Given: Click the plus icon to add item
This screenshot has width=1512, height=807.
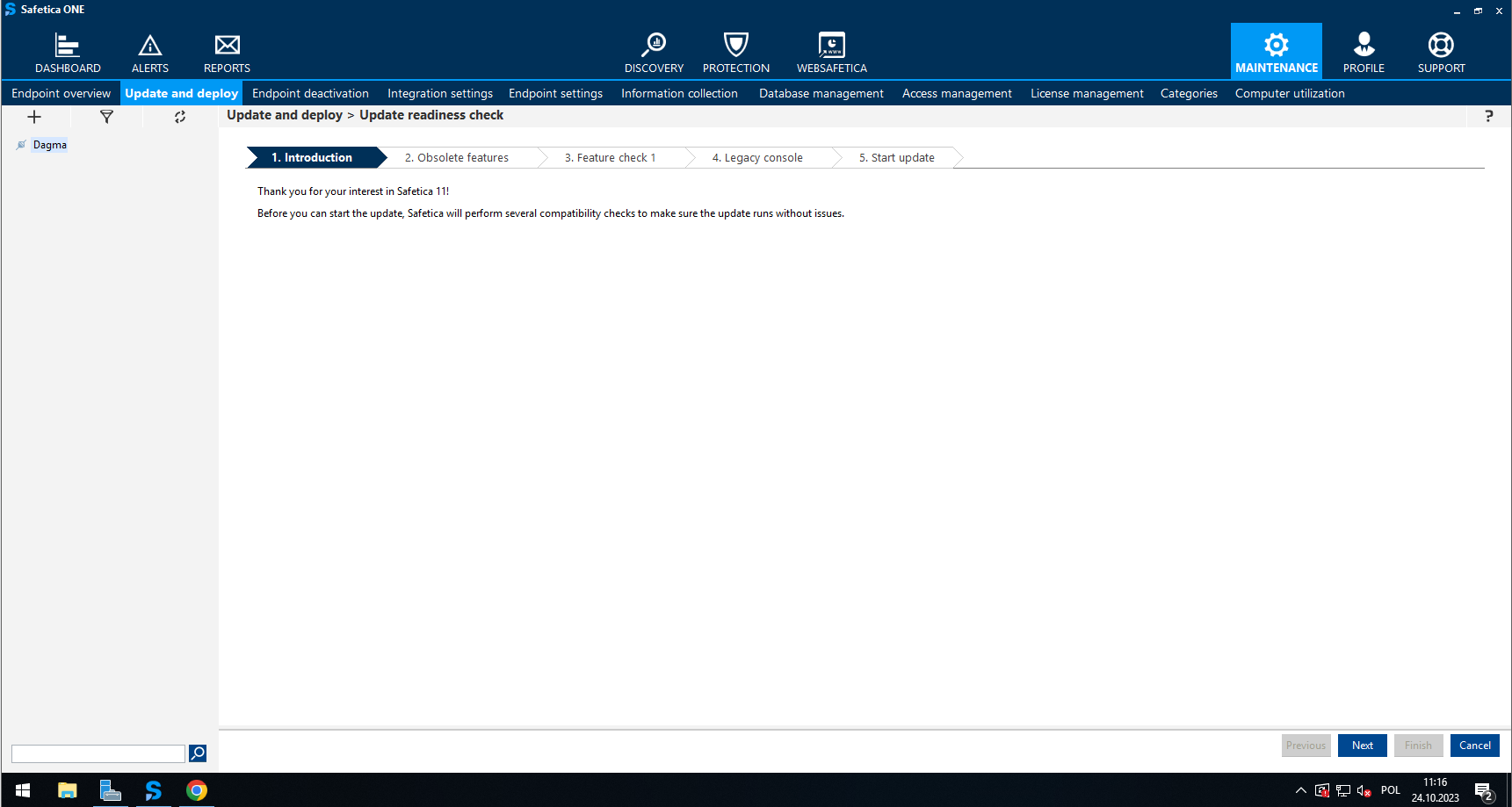Looking at the screenshot, I should tap(34, 117).
